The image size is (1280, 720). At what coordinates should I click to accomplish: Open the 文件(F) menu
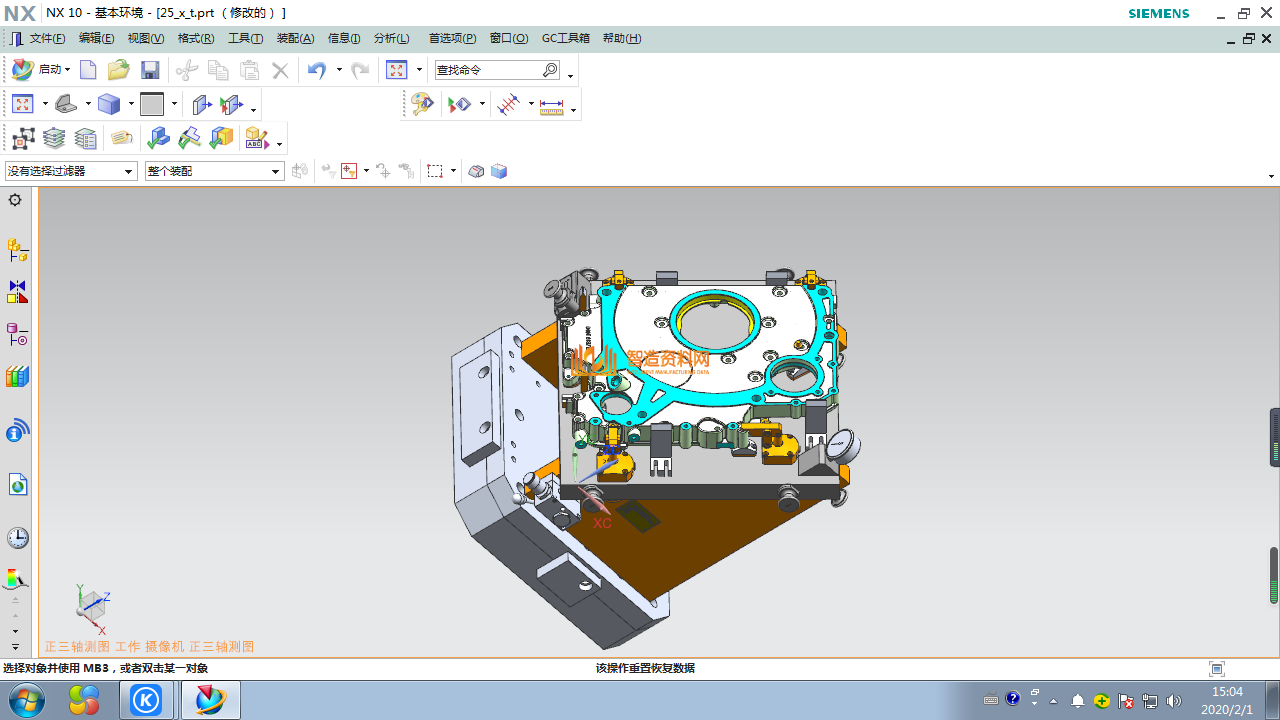(x=47, y=38)
